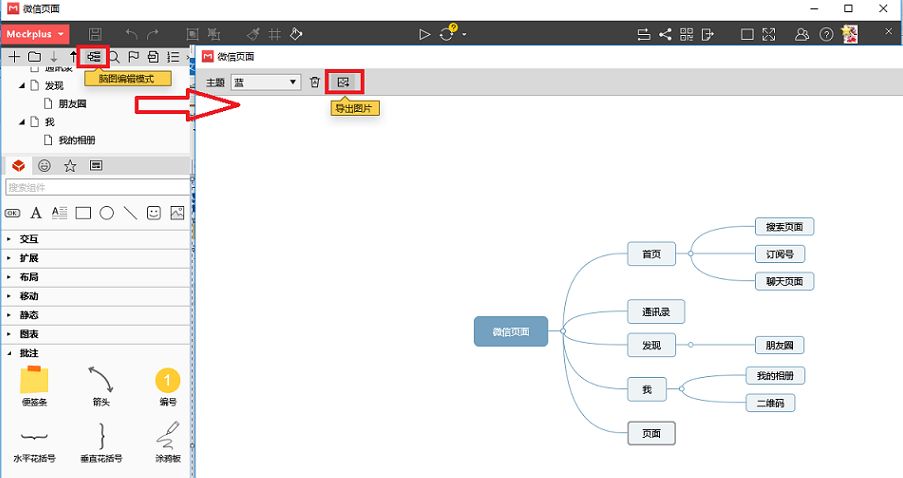Switch to the smiley icons tab

pos(44,166)
